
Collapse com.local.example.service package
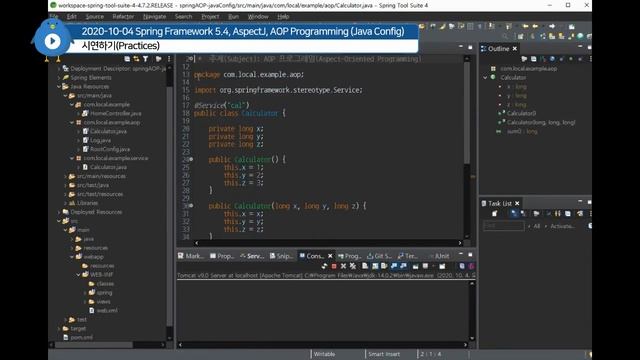tap(72, 158)
